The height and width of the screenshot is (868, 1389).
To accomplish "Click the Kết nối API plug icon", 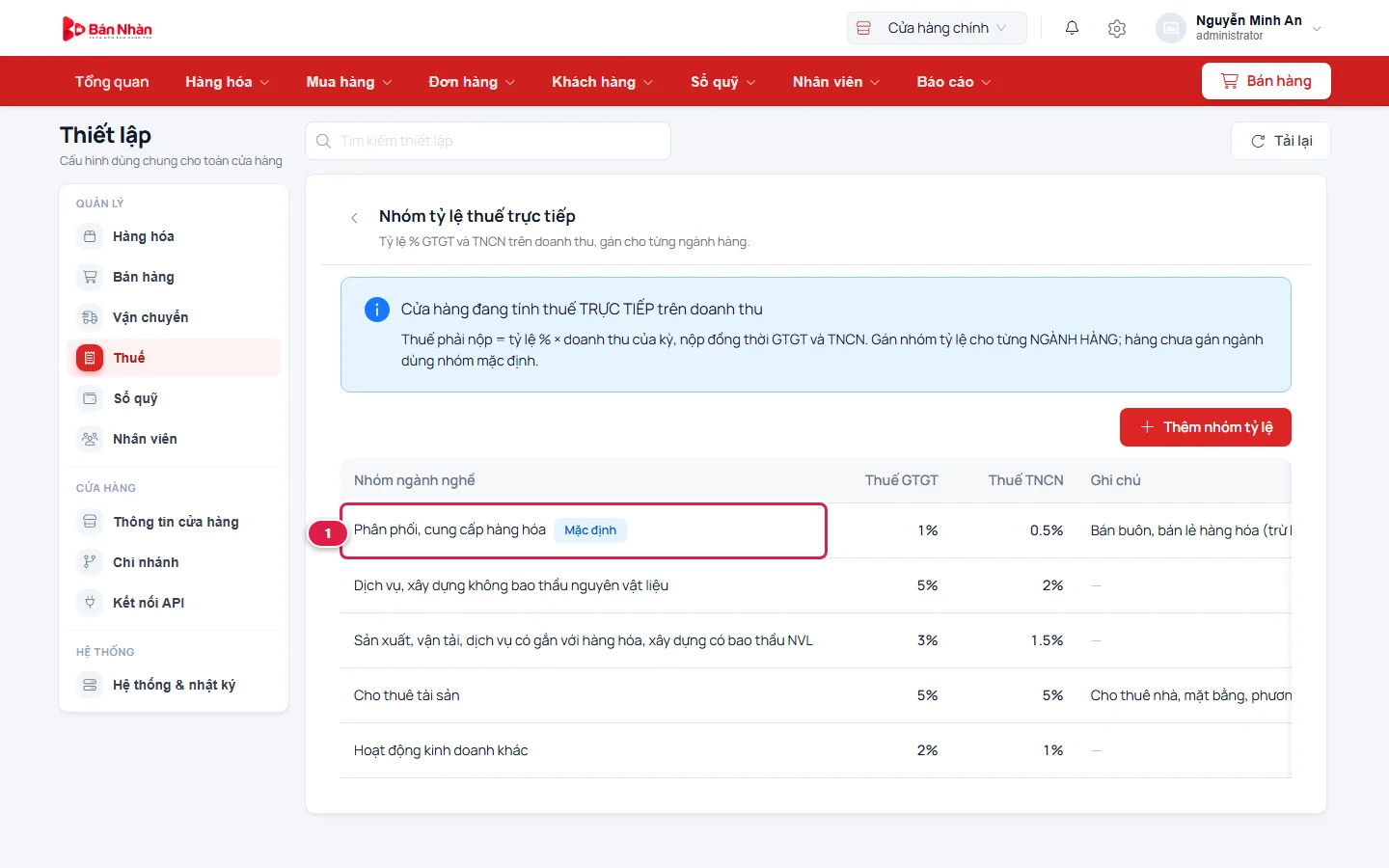I will pos(90,603).
